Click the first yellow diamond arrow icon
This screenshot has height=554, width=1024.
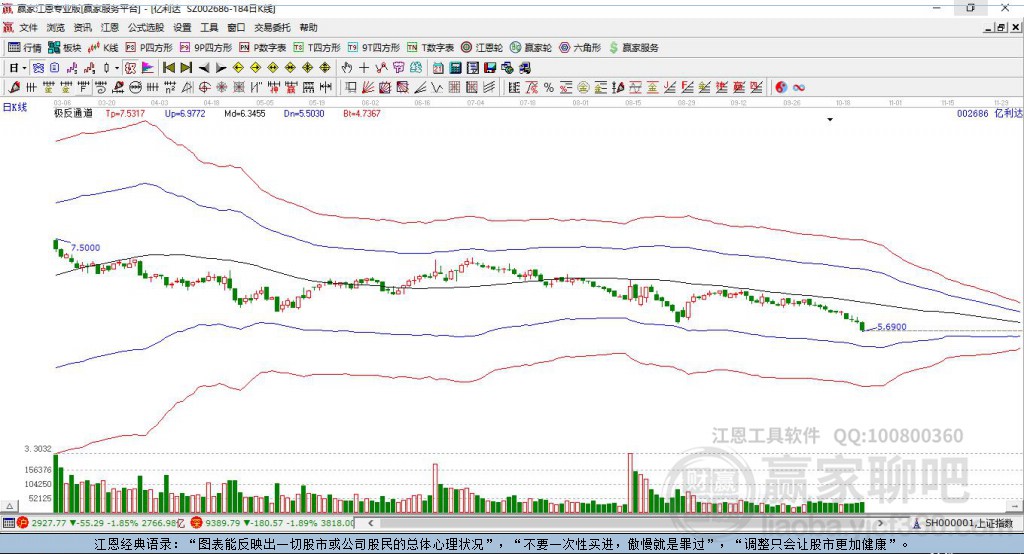[238, 68]
